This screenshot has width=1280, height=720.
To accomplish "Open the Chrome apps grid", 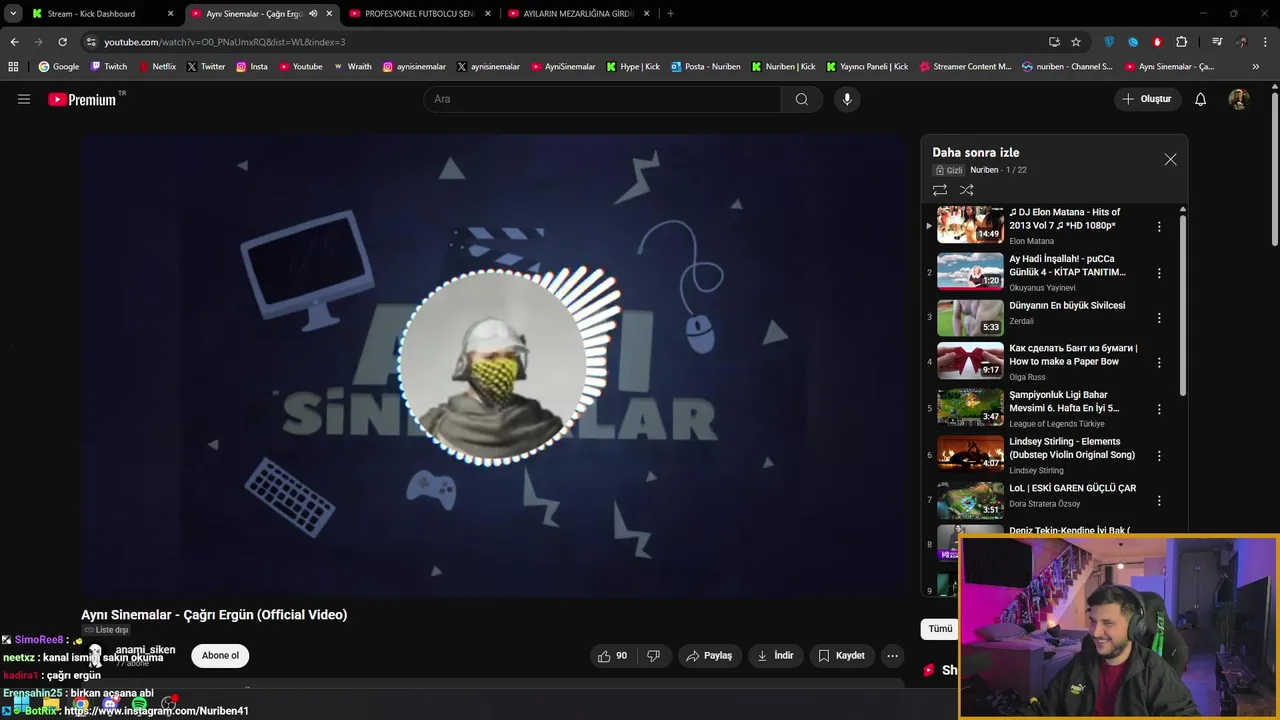I will tap(13, 67).
